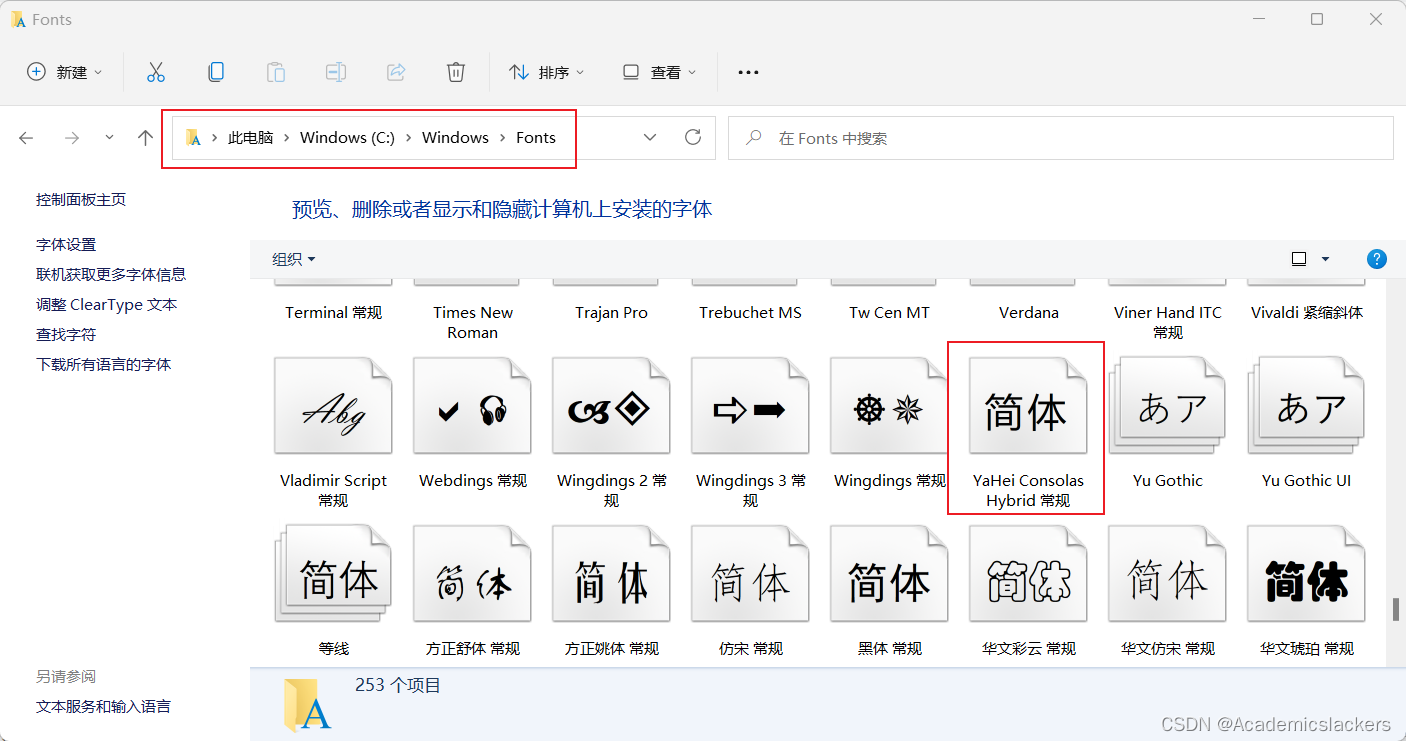The width and height of the screenshot is (1406, 741).
Task: Click the back navigation arrow
Action: tap(26, 137)
